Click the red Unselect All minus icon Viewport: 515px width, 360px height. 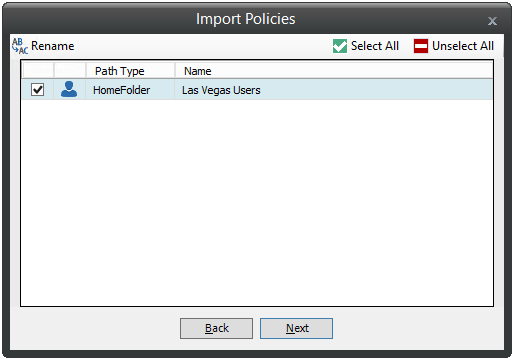(421, 46)
